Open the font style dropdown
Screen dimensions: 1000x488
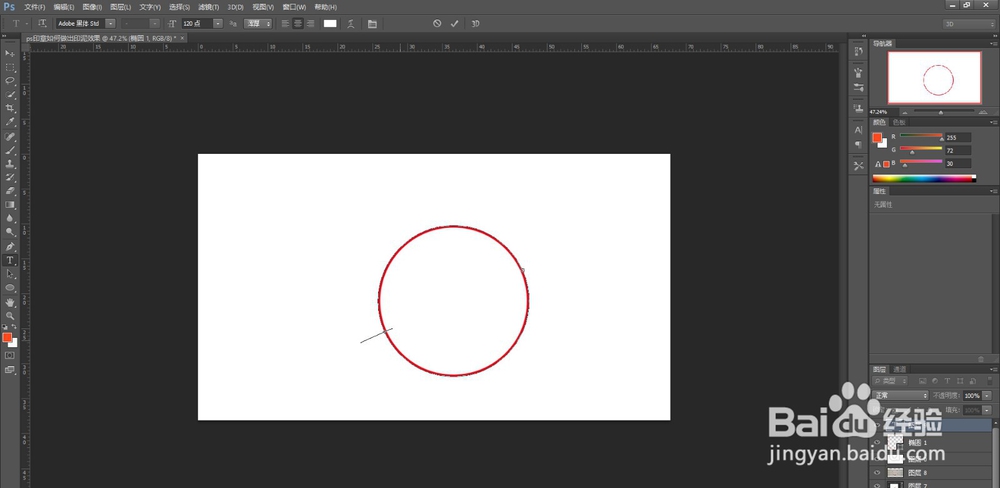click(154, 24)
